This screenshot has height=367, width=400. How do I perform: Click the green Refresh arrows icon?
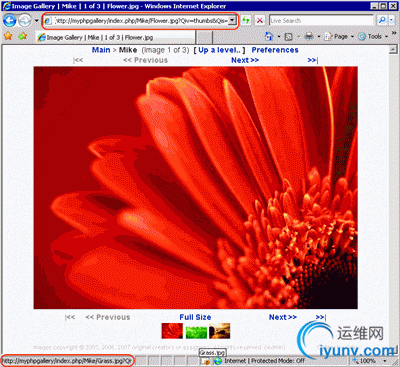(246, 21)
